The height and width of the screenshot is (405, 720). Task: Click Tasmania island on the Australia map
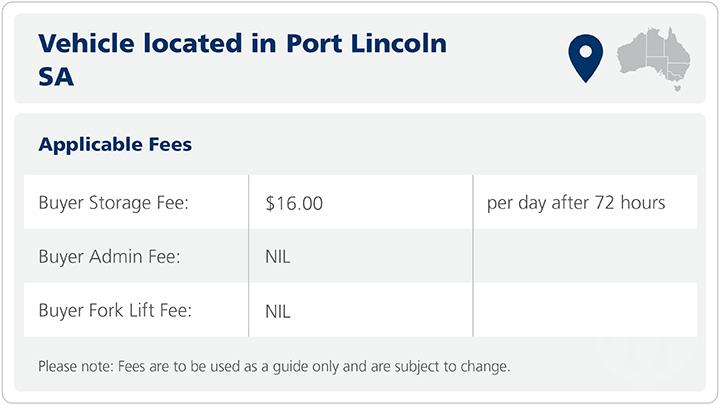tap(679, 89)
